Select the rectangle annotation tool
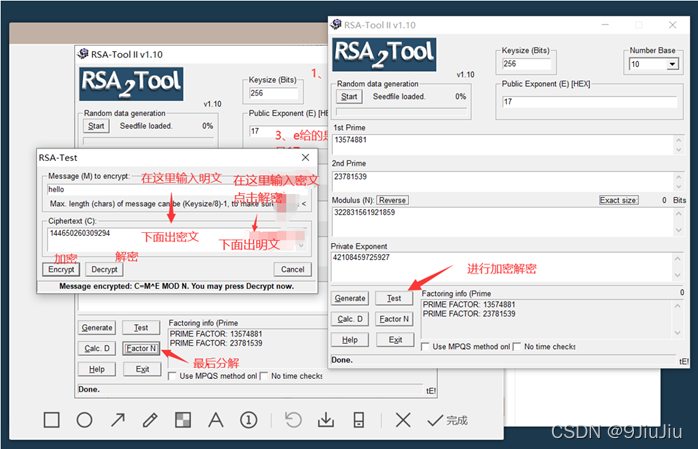 click(x=52, y=420)
